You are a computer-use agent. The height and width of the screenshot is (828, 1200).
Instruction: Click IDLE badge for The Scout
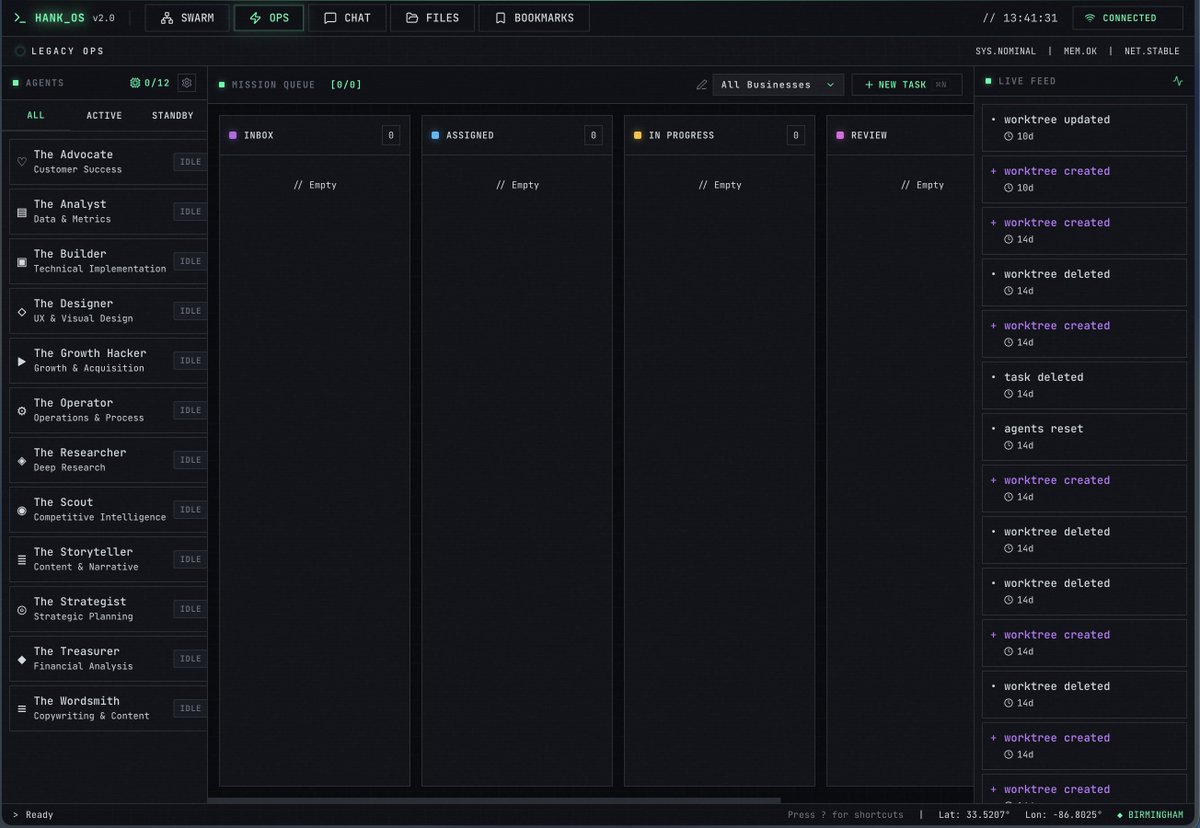click(190, 510)
